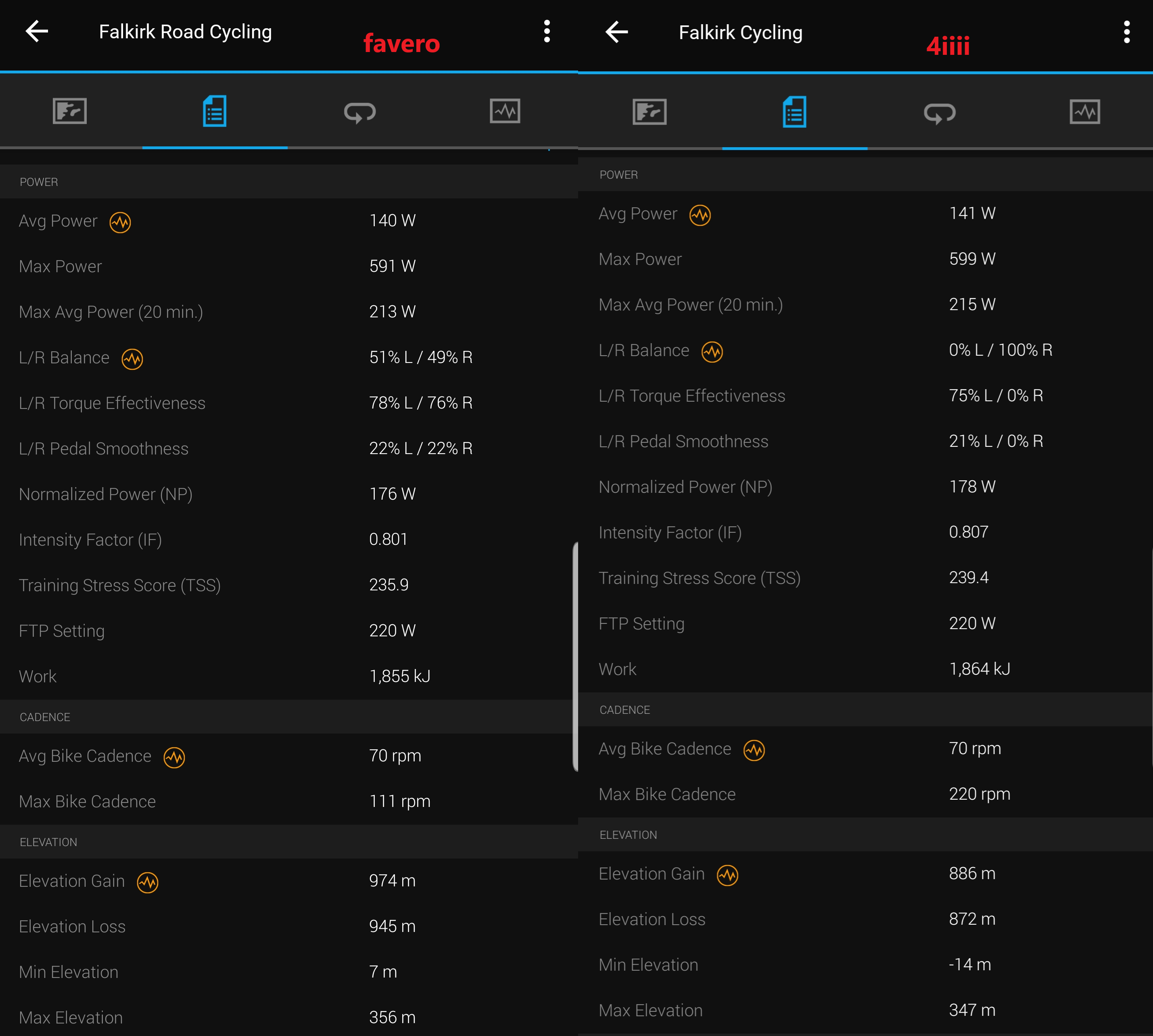Viewport: 1153px width, 1036px height.
Task: Open the charts tab in favero screen
Action: [x=505, y=111]
